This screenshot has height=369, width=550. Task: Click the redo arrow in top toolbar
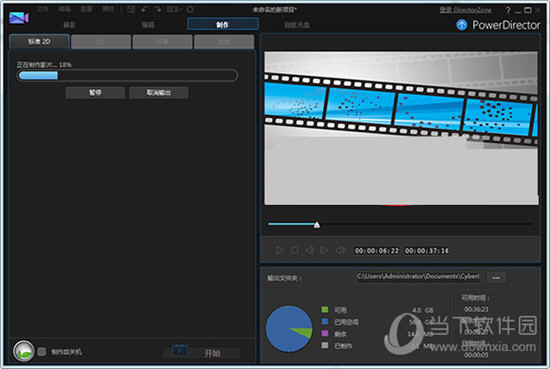[158, 9]
